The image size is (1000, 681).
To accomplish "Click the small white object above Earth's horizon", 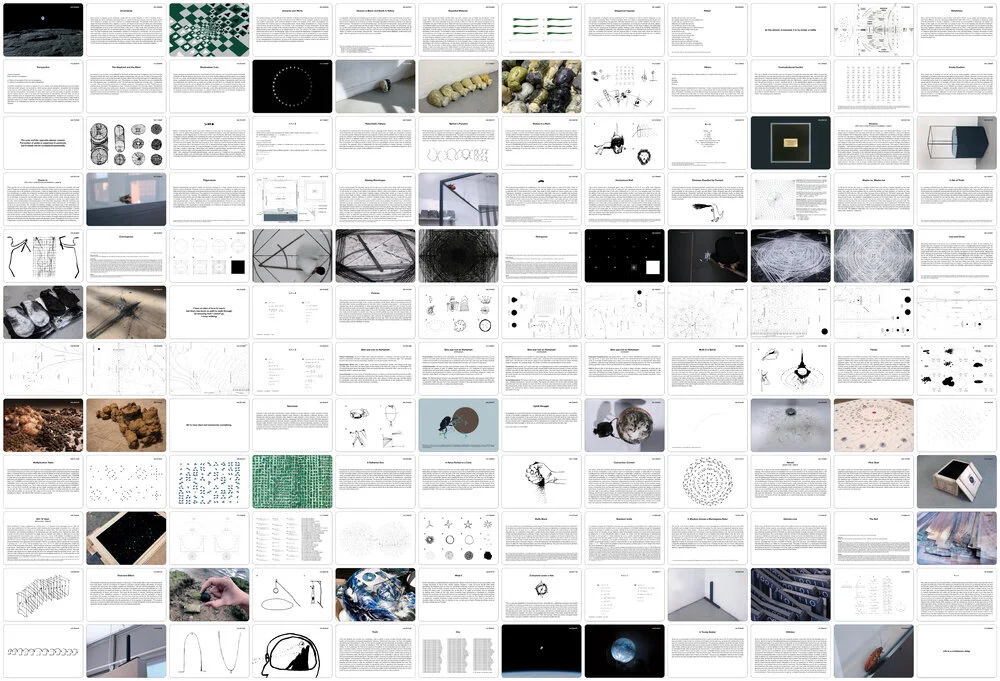I will coord(541,652).
